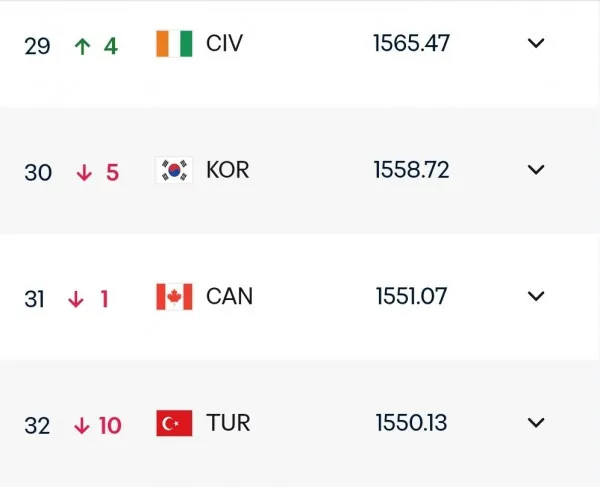Select the 1550.13 points value
600x488 pixels.
click(x=411, y=423)
